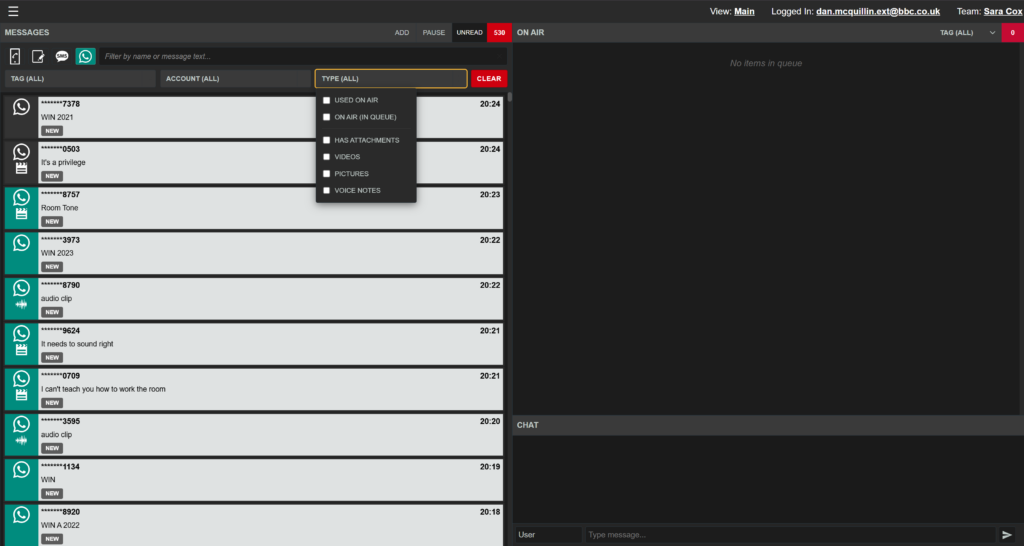Expand the Account (All) dropdown
1024x546 pixels.
point(235,78)
